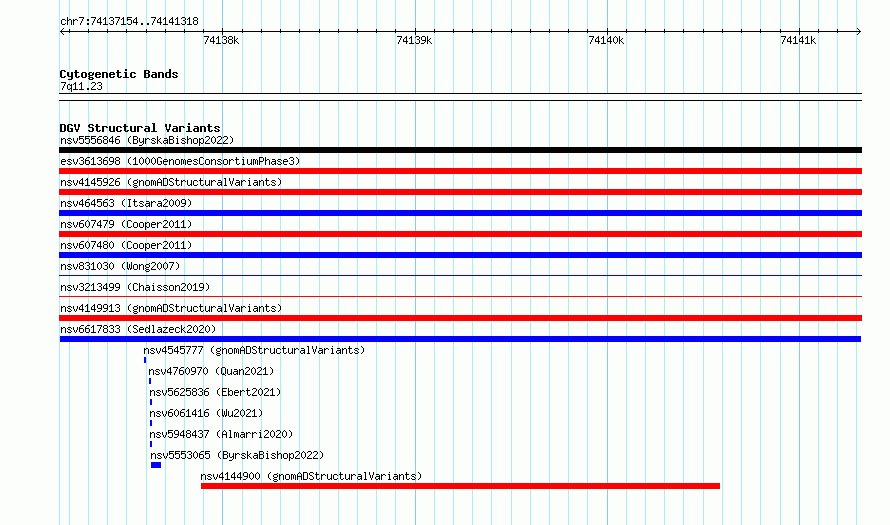
Task: Click the right arrowhead of the ruler
Action: pos(859,31)
